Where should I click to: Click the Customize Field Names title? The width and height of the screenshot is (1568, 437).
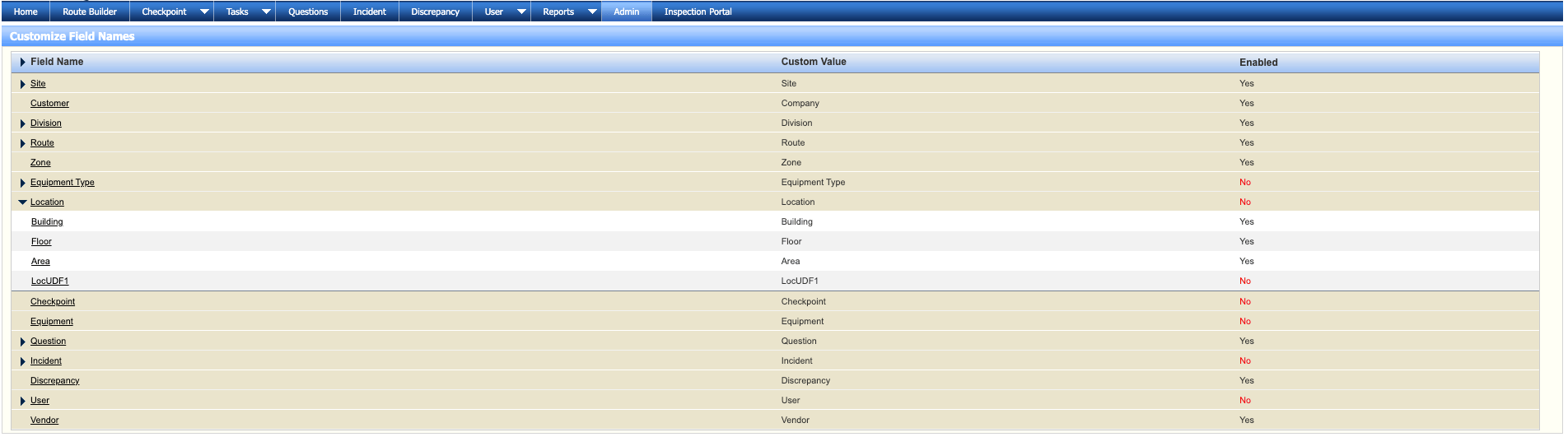tap(72, 36)
